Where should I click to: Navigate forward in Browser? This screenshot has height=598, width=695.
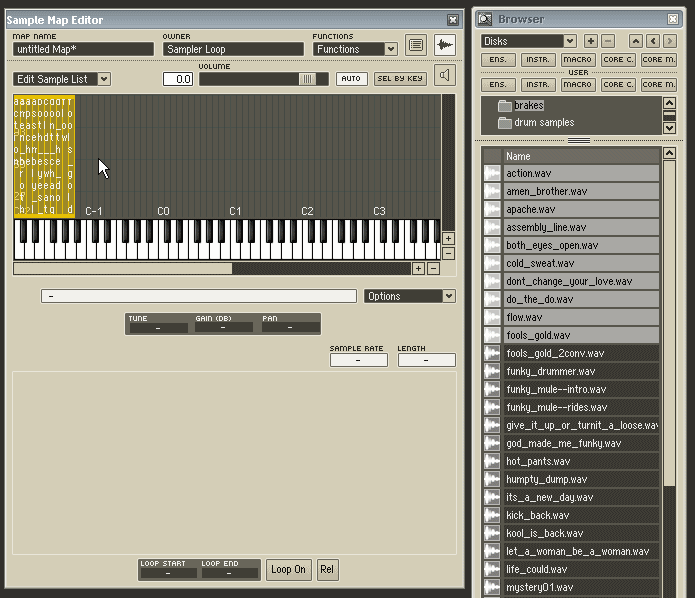point(670,41)
